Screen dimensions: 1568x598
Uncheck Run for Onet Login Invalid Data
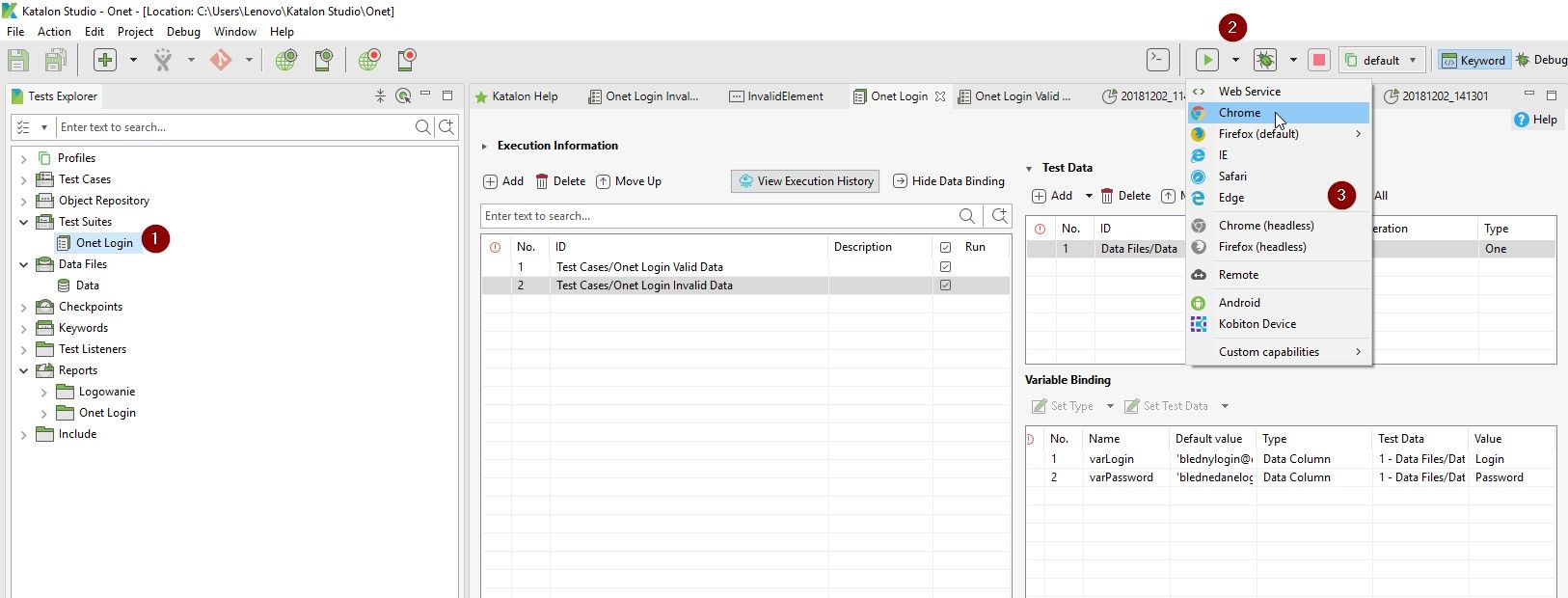click(945, 285)
